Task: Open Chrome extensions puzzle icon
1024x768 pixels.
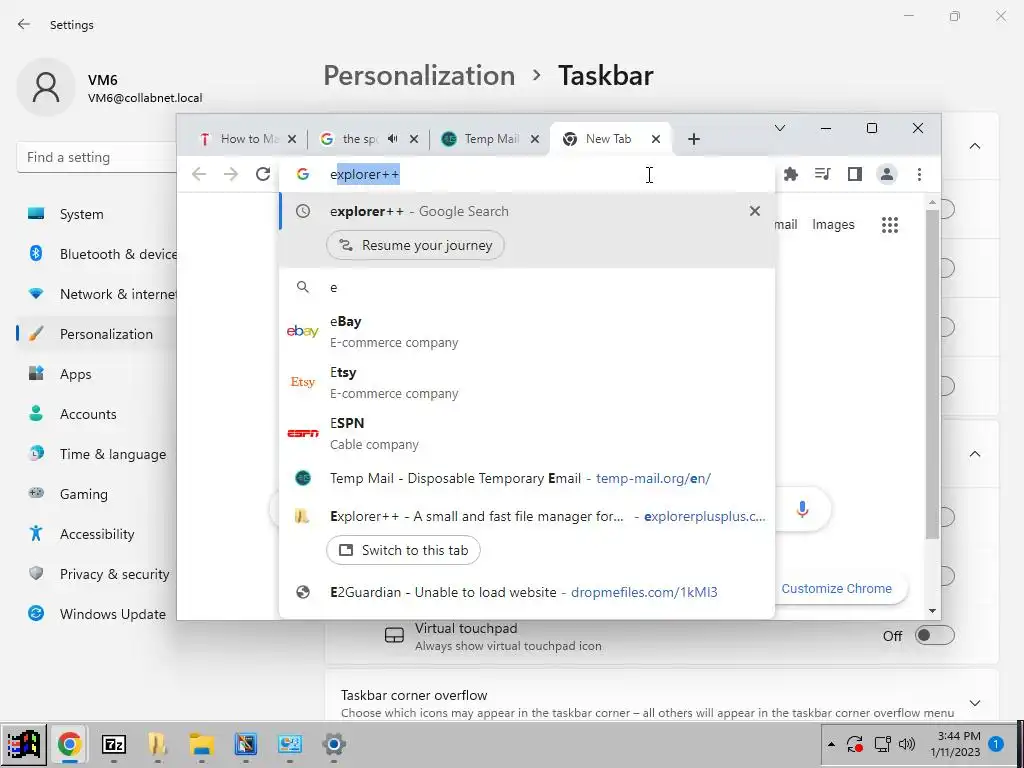Action: tap(791, 174)
